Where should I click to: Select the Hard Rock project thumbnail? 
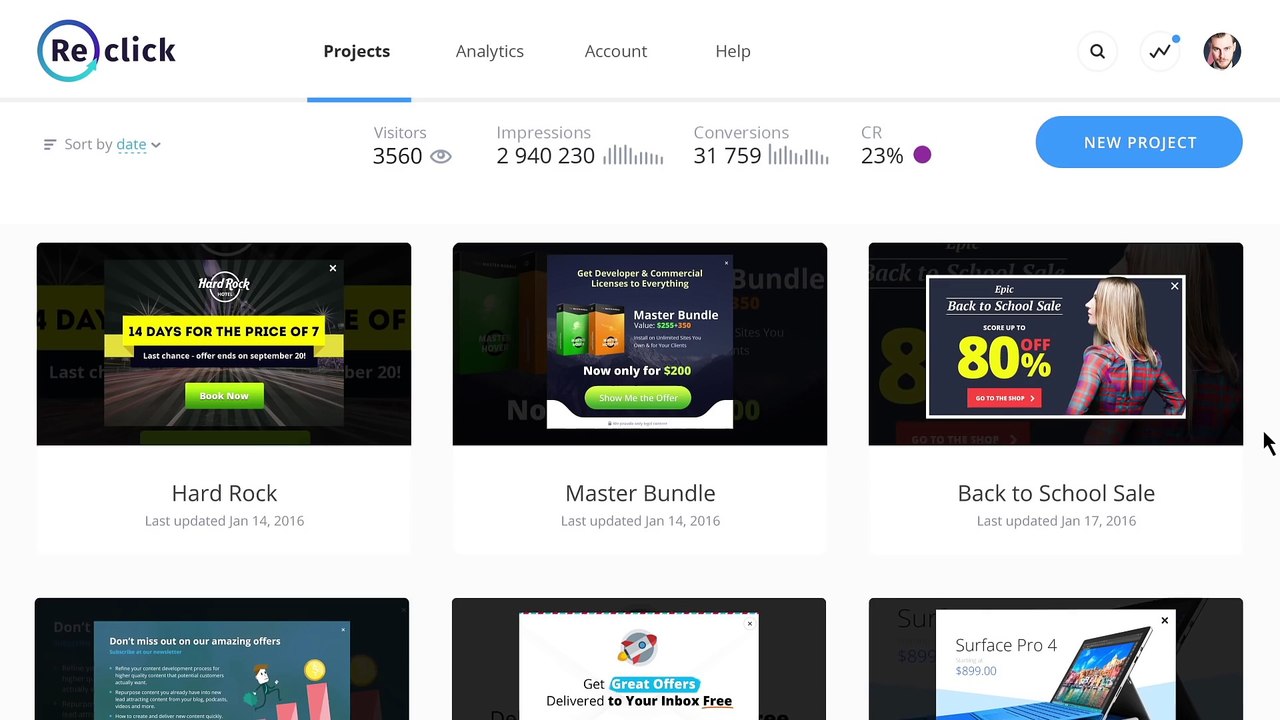tap(224, 344)
